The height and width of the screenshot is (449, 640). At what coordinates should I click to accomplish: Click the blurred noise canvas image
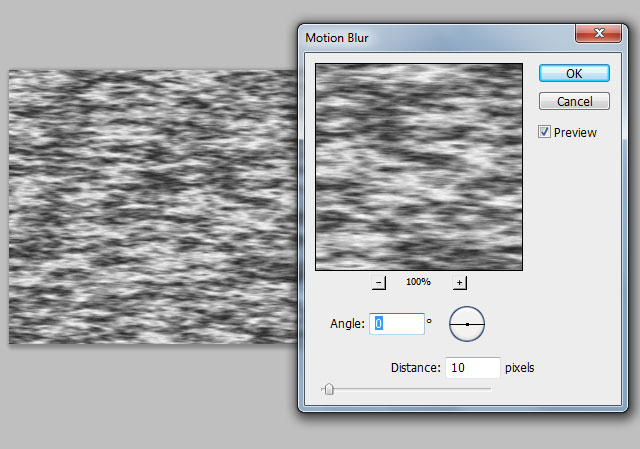click(153, 207)
